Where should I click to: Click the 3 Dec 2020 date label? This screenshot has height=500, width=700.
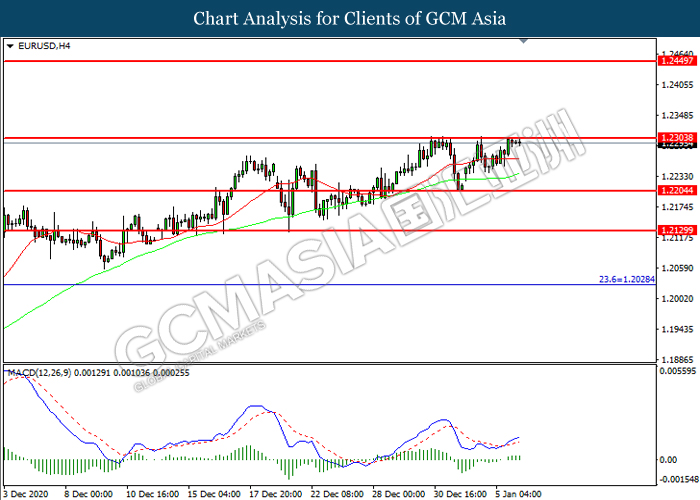(26, 494)
